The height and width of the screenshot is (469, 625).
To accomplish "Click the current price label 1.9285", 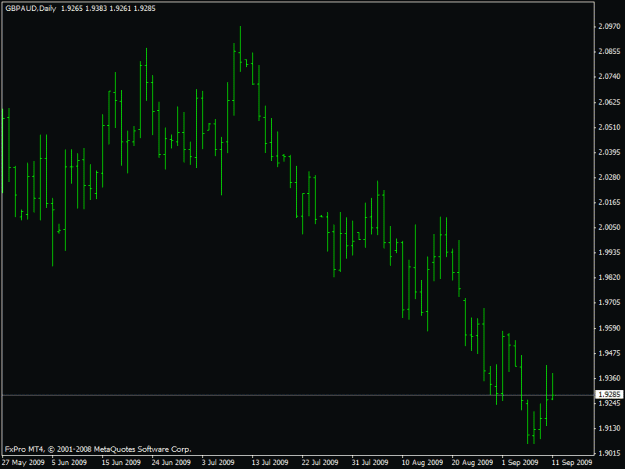I will pos(609,394).
